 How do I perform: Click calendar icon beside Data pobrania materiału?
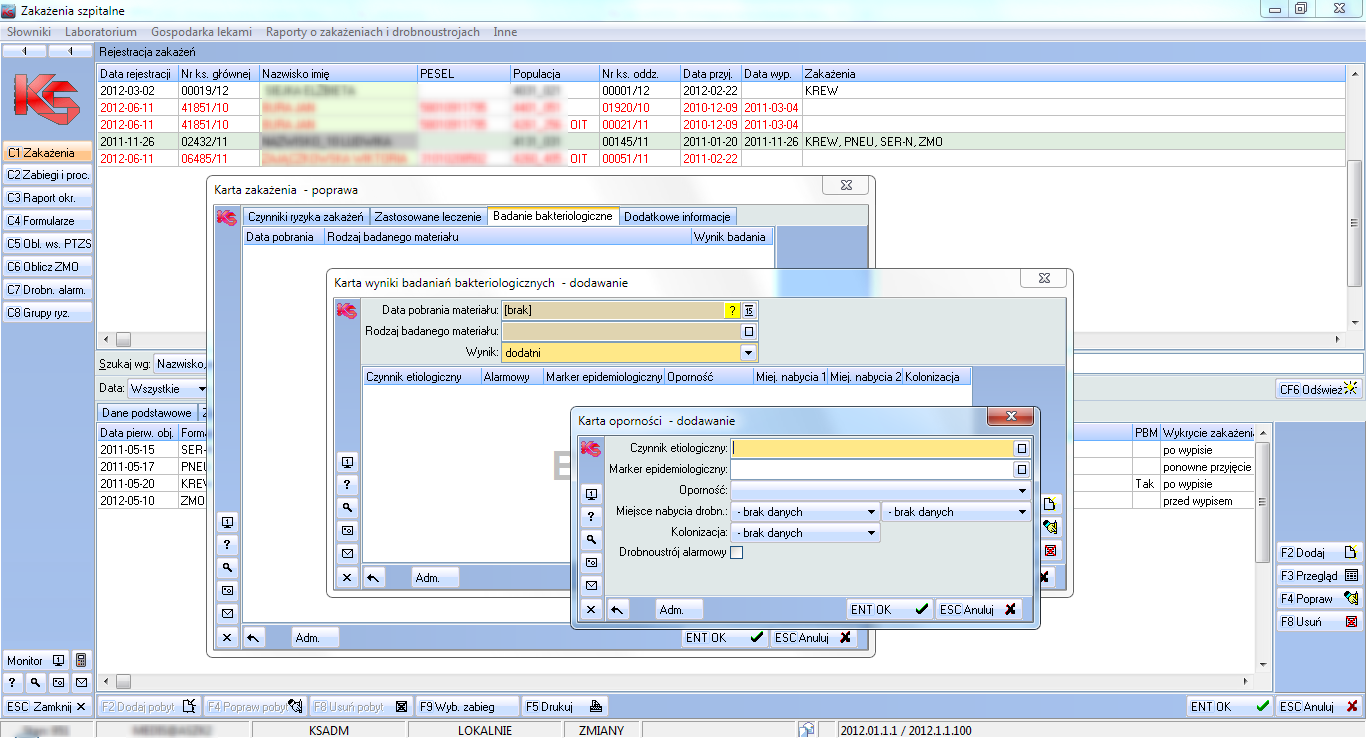(748, 311)
